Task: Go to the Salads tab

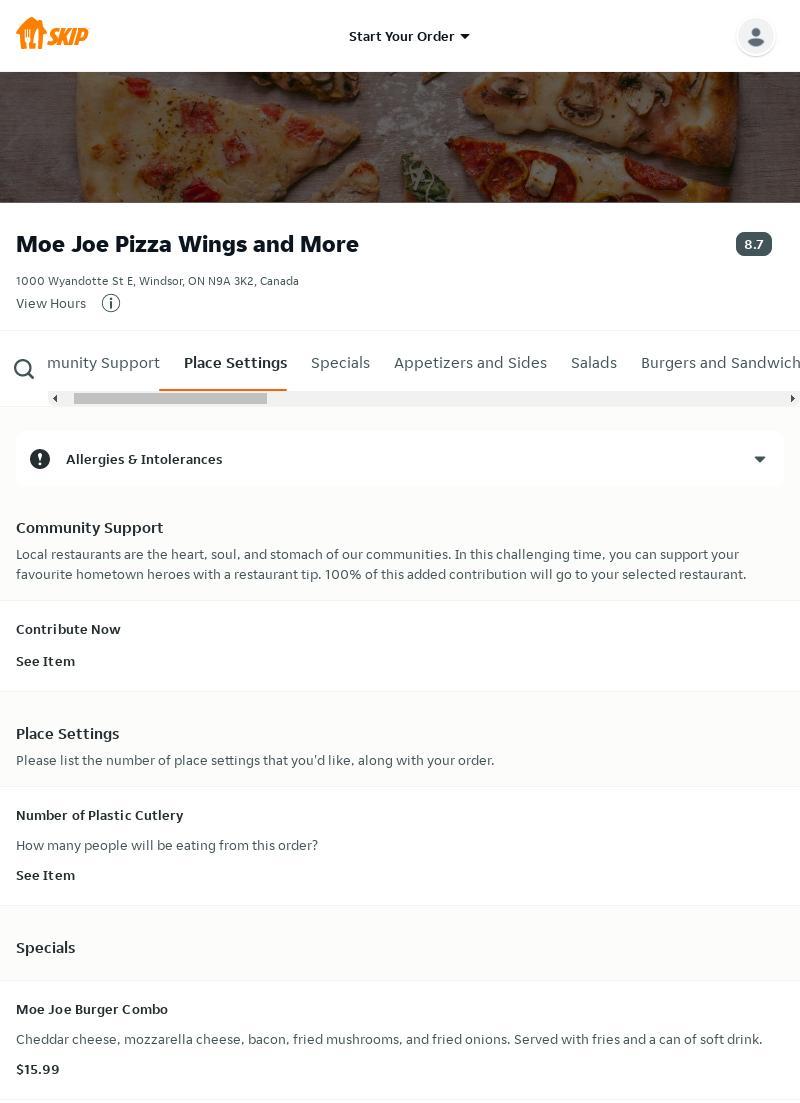Action: tap(594, 363)
